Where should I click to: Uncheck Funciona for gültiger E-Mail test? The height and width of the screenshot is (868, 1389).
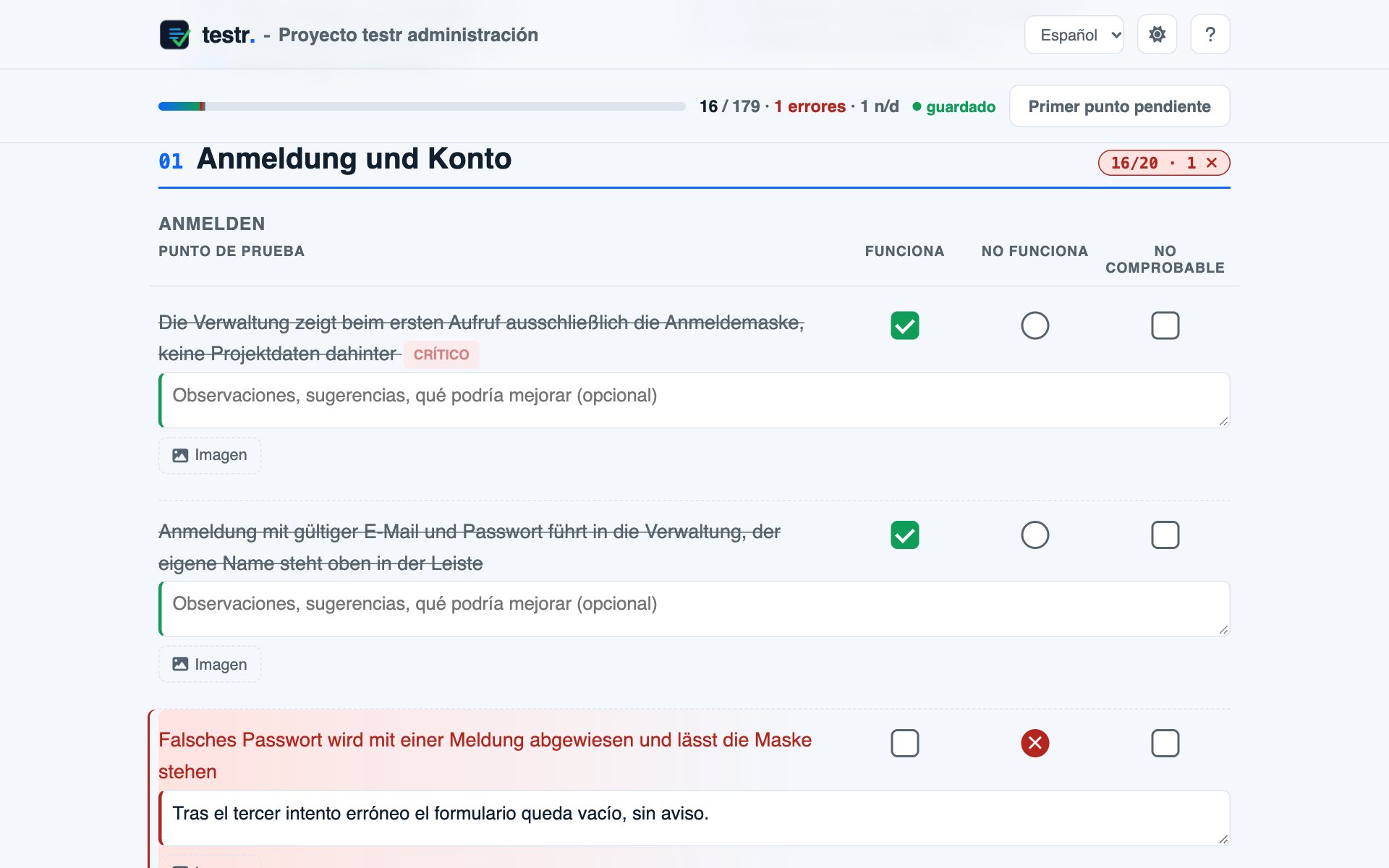(904, 535)
